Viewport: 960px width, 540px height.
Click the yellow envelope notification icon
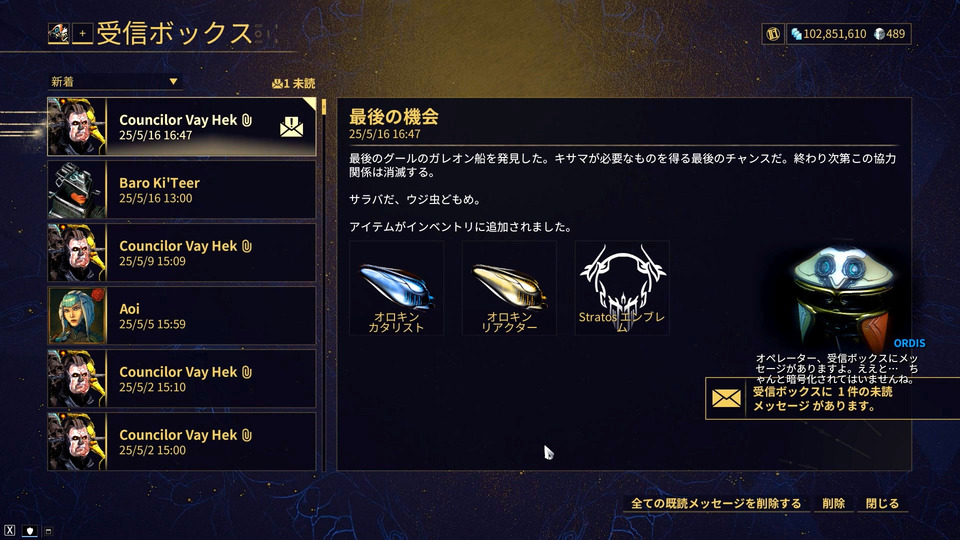[726, 399]
